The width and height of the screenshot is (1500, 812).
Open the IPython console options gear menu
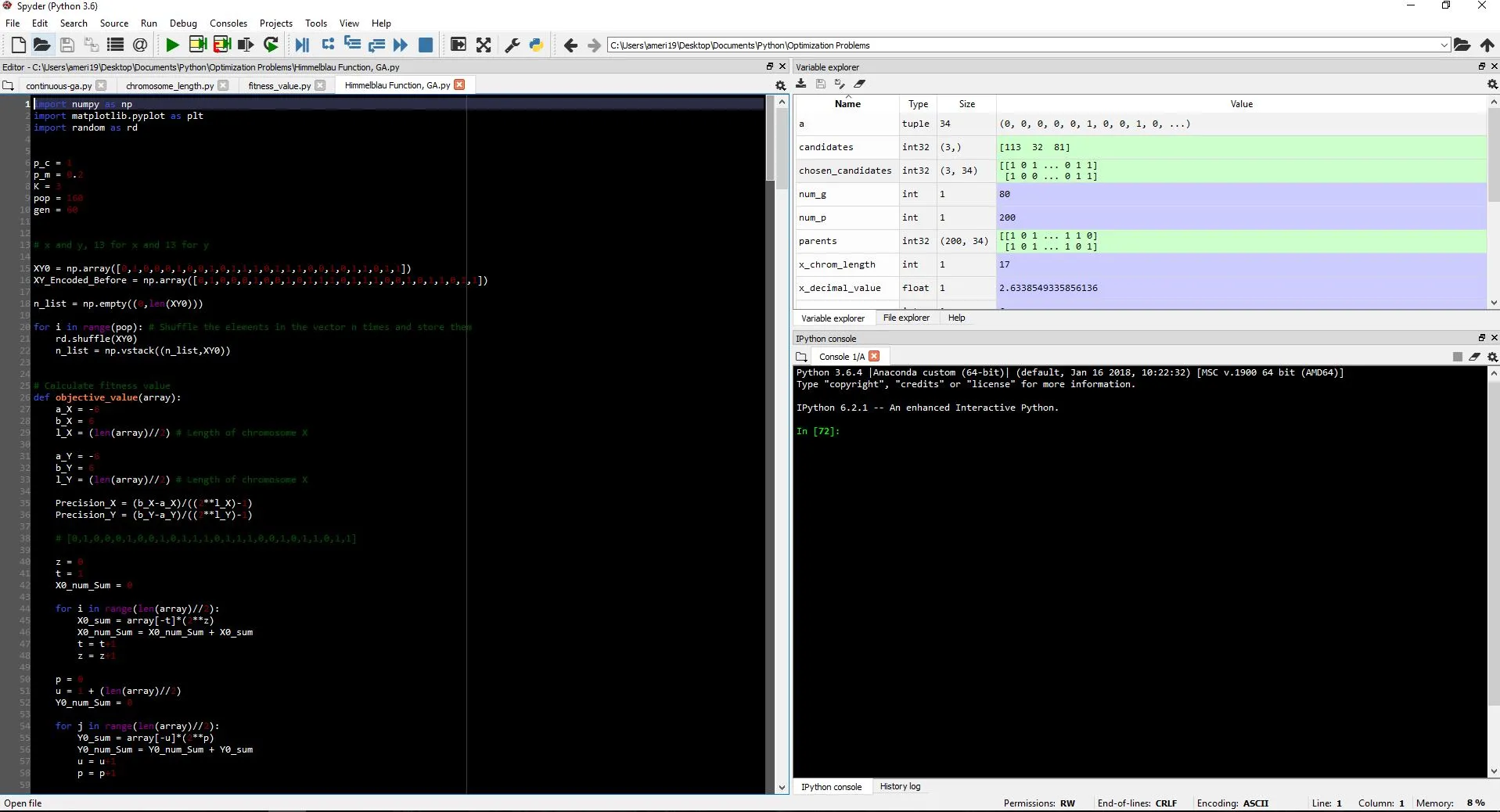pyautogui.click(x=1492, y=357)
